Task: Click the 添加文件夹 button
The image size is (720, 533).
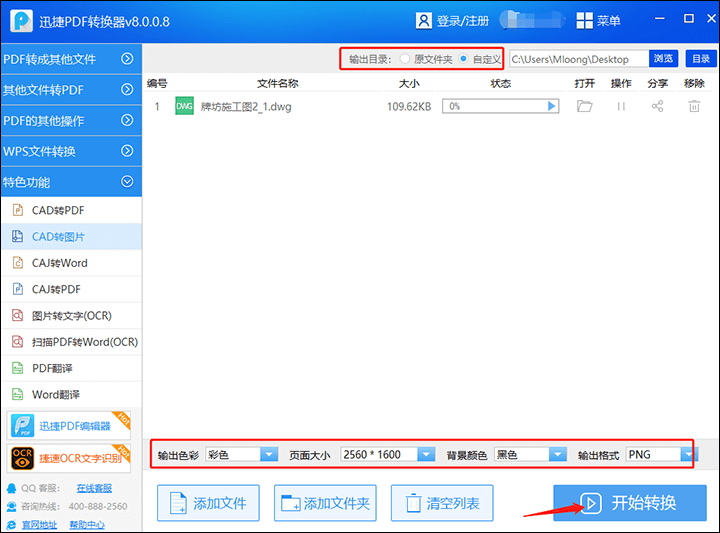Action: 325,503
